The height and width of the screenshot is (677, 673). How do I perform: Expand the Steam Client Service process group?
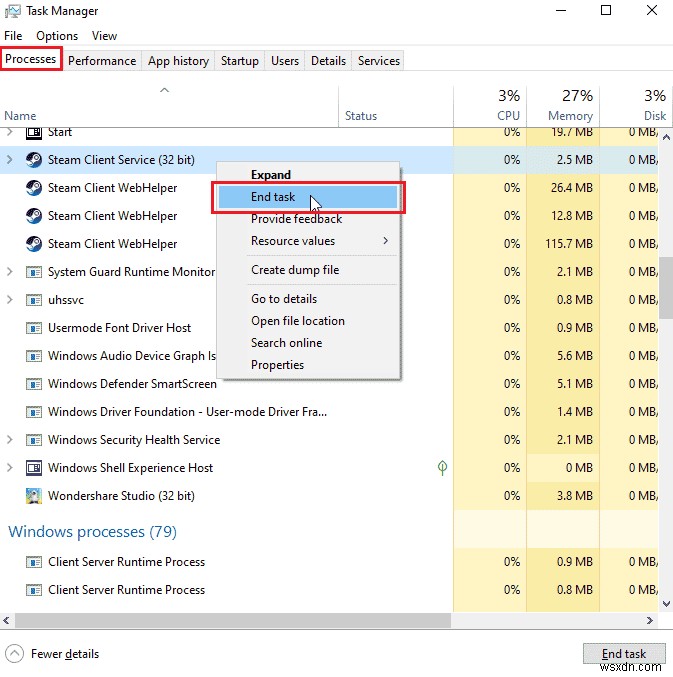(x=10, y=159)
